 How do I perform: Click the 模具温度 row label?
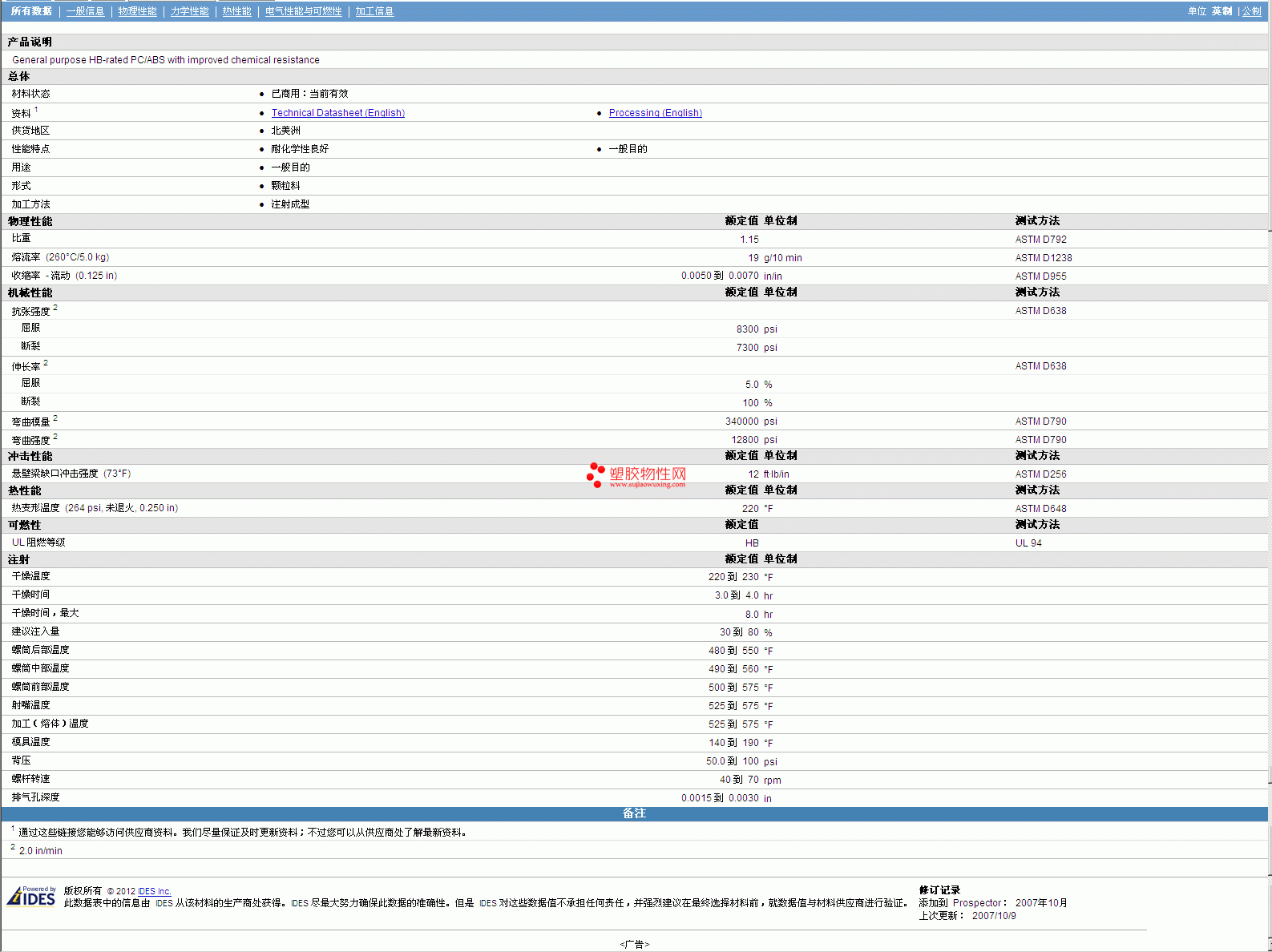30,742
